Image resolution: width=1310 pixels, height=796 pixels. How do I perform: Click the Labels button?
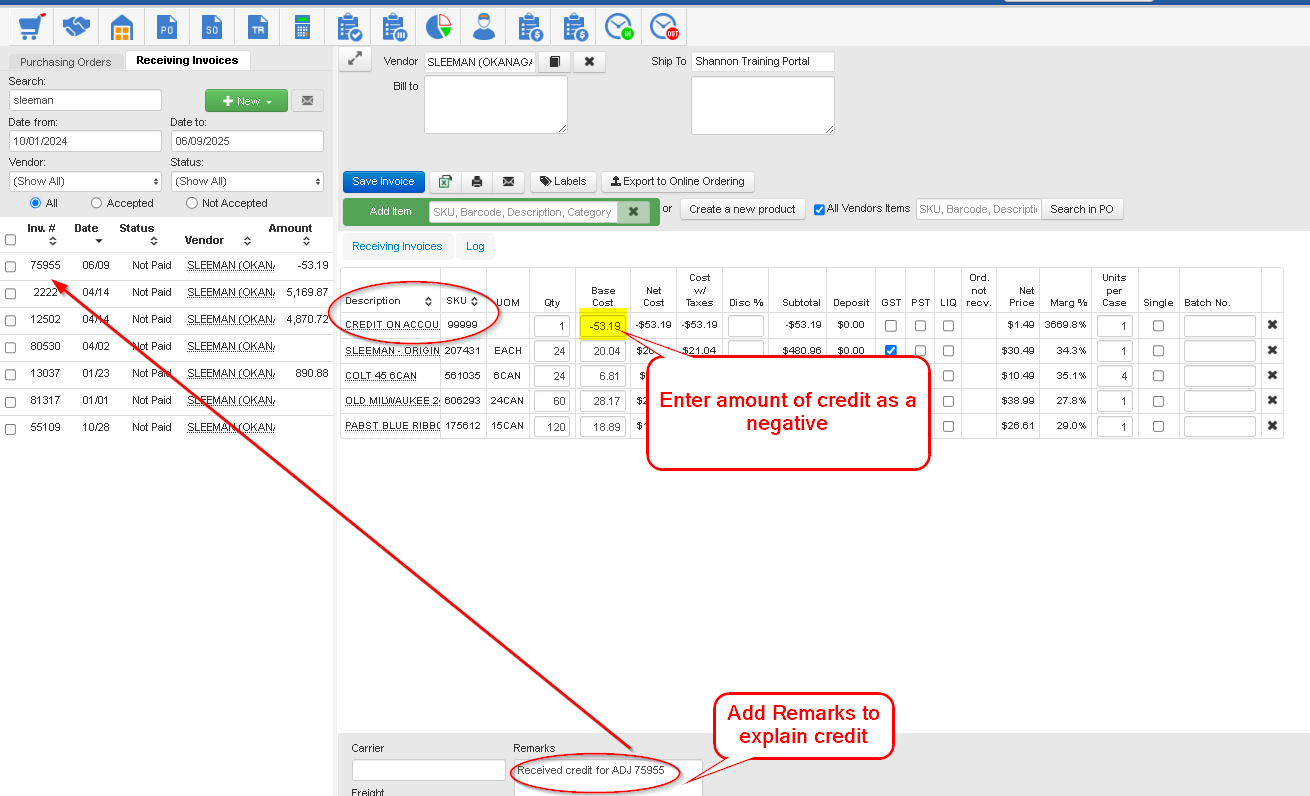pyautogui.click(x=563, y=182)
